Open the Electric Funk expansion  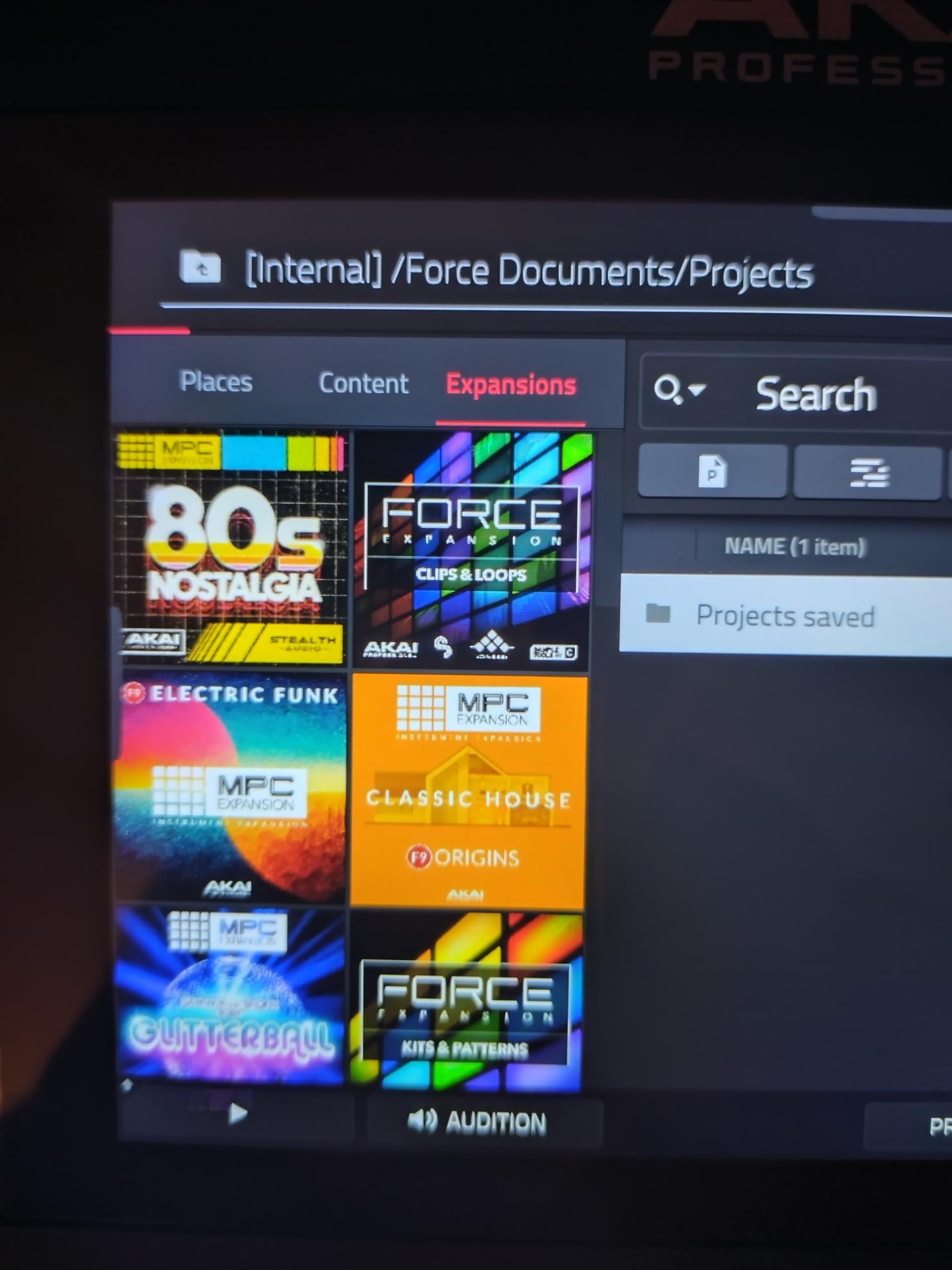pyautogui.click(x=230, y=787)
